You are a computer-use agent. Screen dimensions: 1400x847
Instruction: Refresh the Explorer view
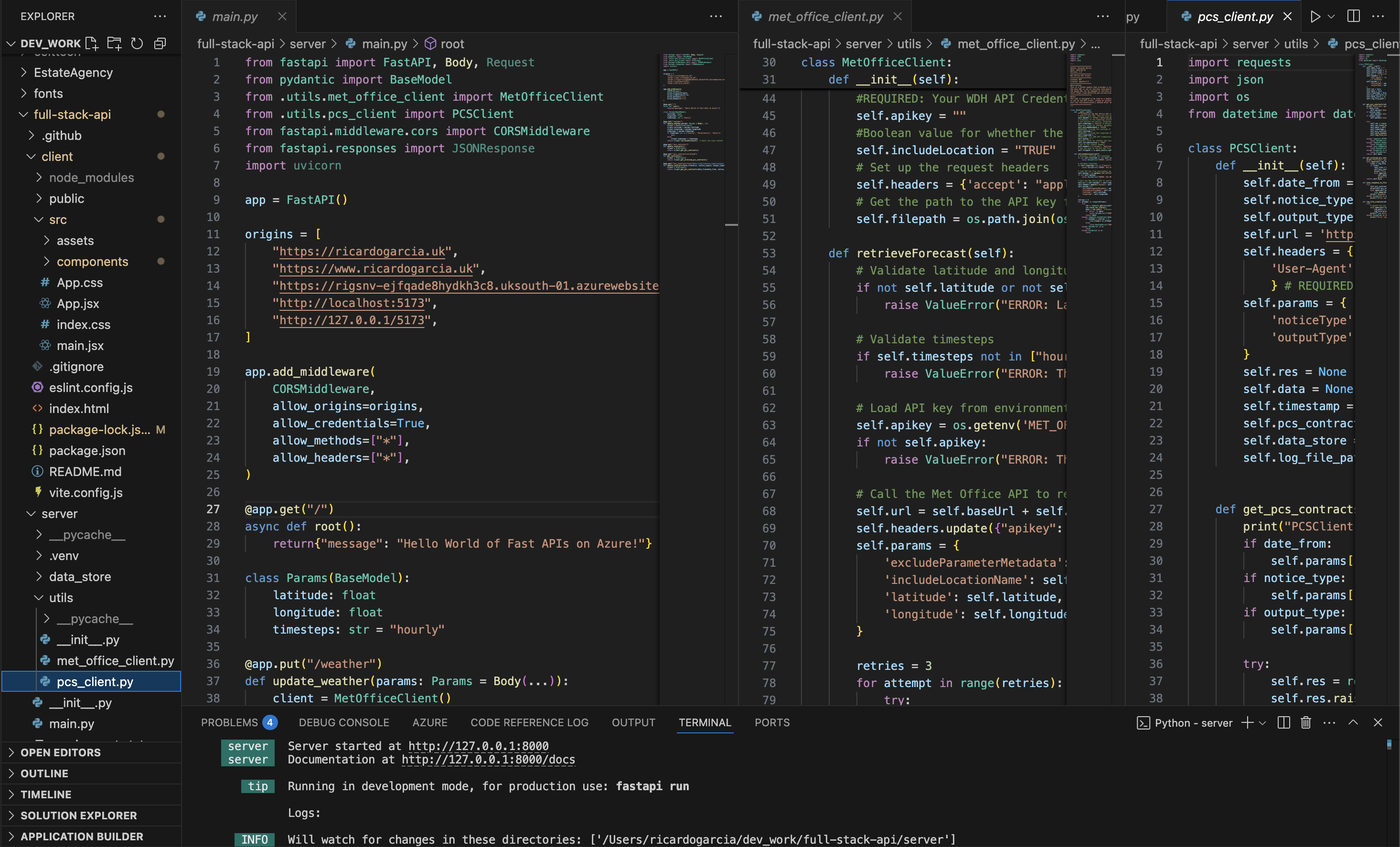137,43
